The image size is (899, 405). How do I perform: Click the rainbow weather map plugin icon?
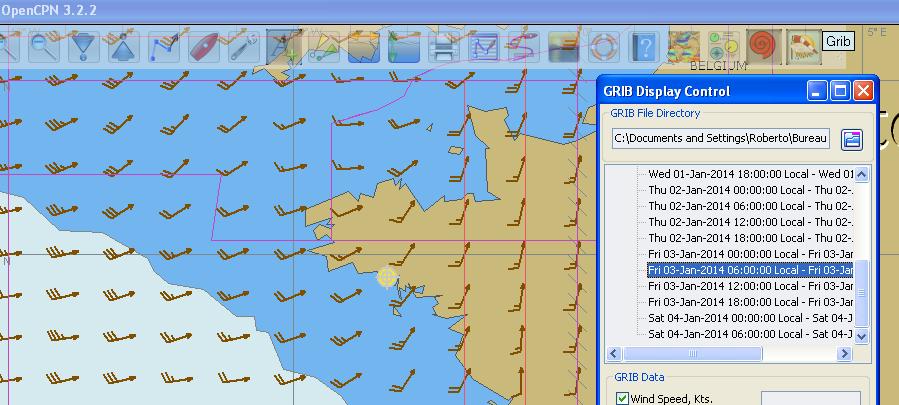683,46
